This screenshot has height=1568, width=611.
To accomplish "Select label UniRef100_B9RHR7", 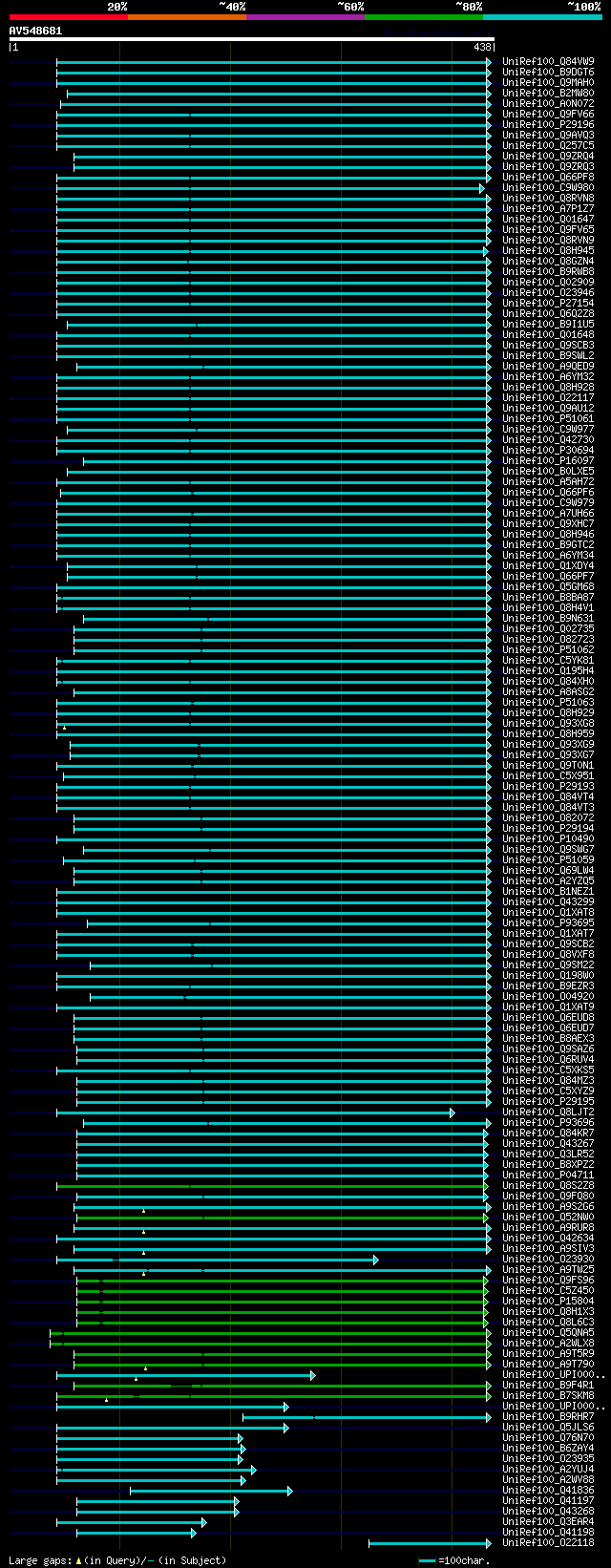I will click(x=548, y=1417).
